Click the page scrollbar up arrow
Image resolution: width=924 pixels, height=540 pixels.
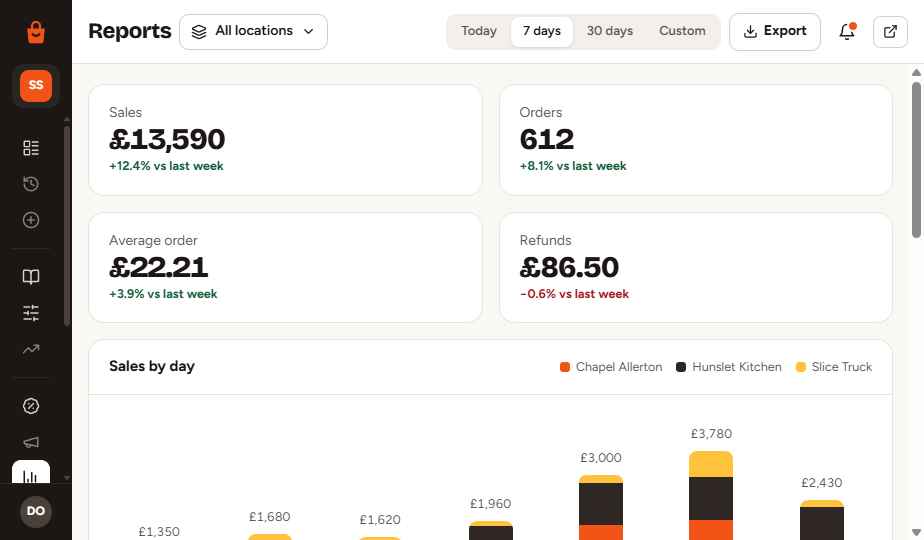click(x=916, y=73)
